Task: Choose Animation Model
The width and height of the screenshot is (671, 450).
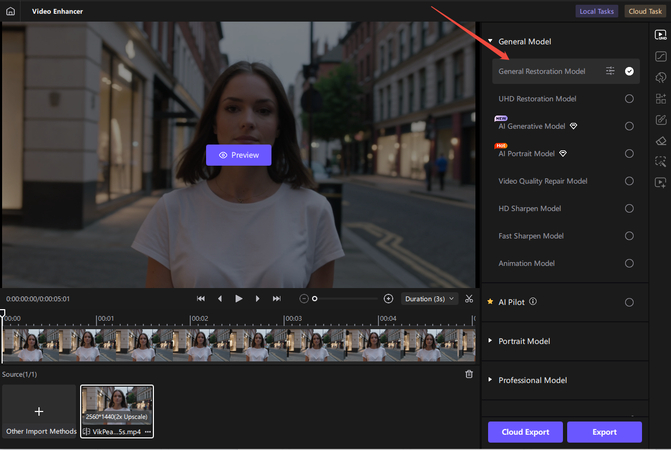Action: point(629,263)
